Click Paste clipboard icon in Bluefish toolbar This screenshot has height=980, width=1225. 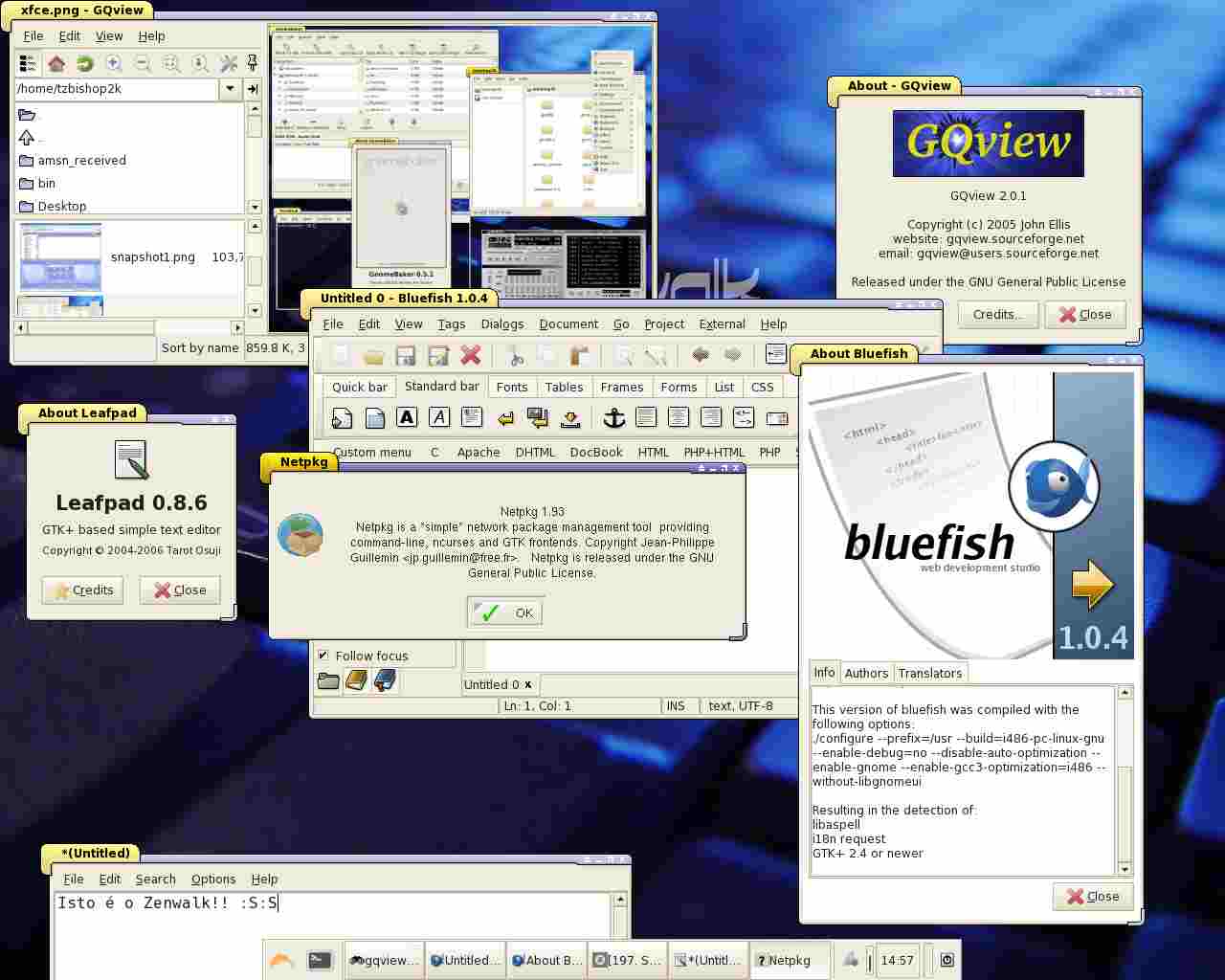point(580,356)
